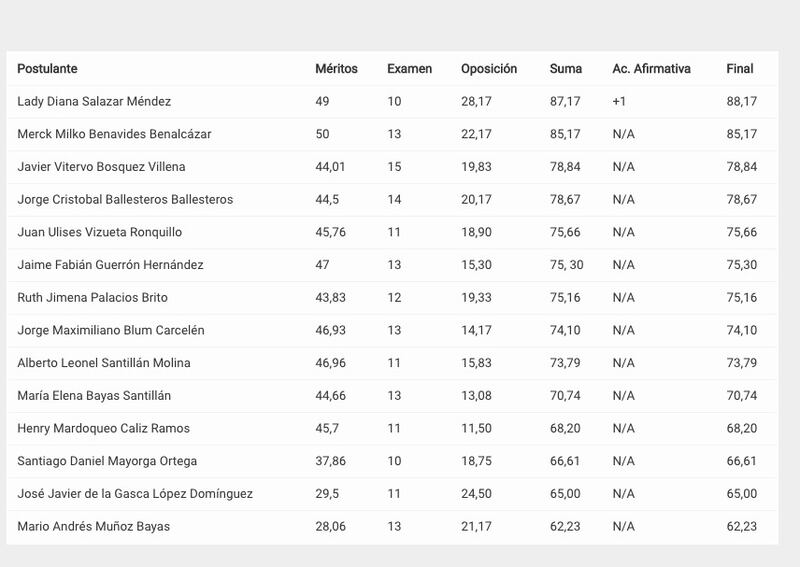800x567 pixels.
Task: Select Javier Vitervo Bosquez Villena entry
Action: click(x=101, y=166)
